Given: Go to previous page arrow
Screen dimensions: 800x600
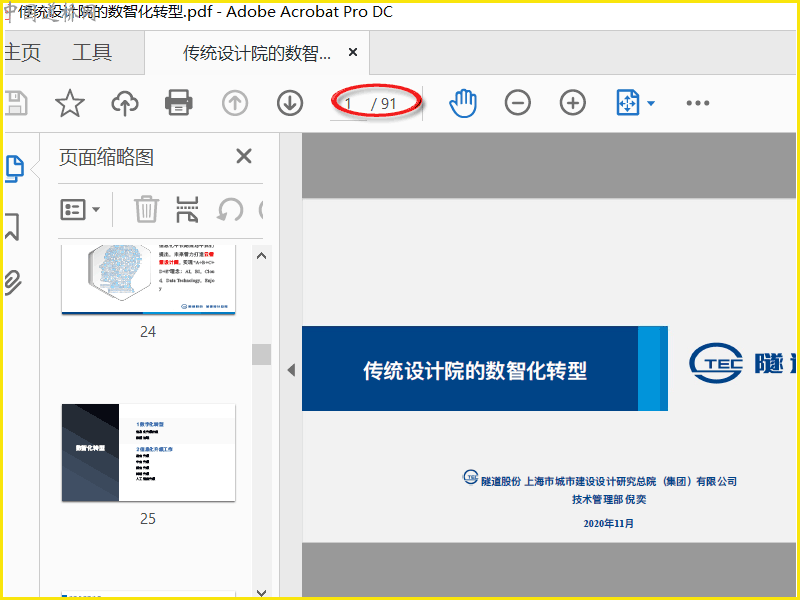Looking at the screenshot, I should click(235, 103).
